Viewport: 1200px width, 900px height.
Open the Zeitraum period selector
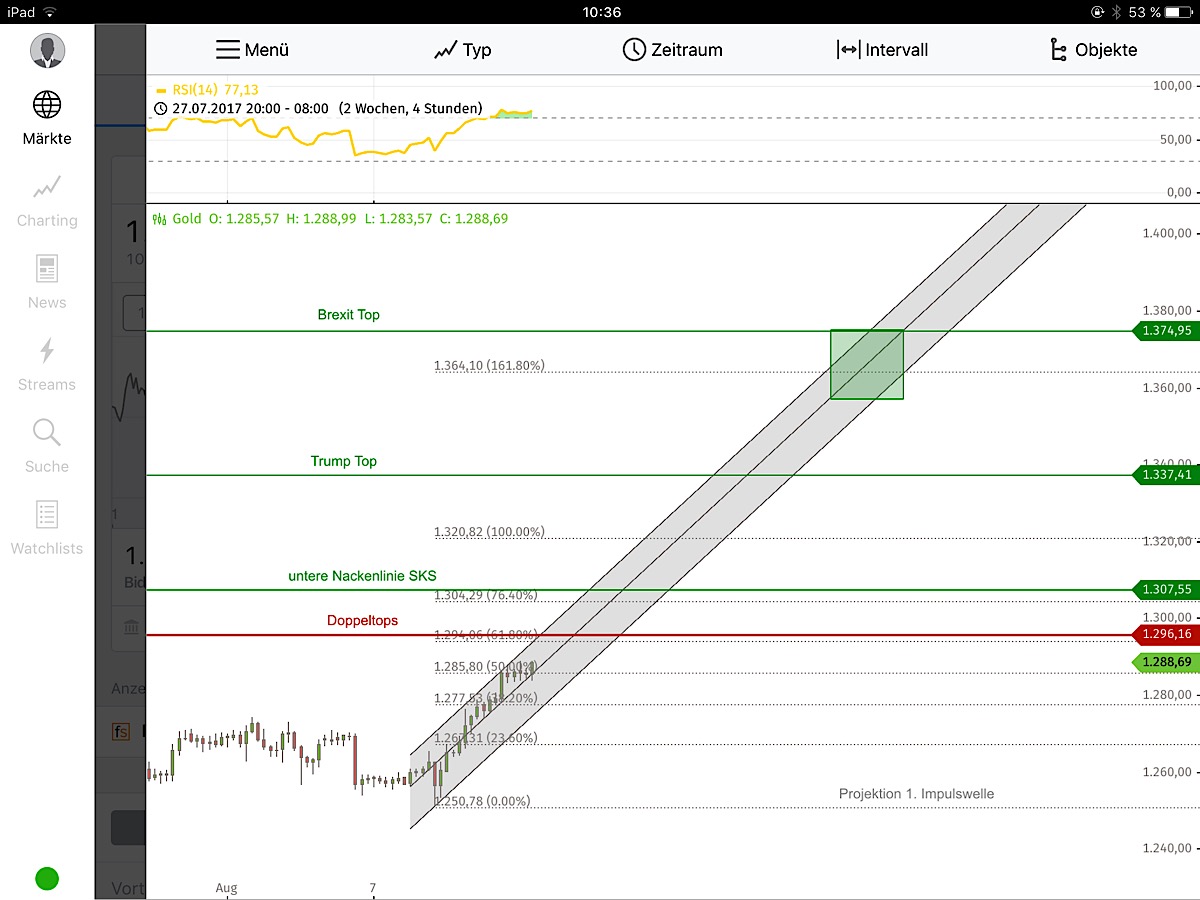pyautogui.click(x=672, y=49)
